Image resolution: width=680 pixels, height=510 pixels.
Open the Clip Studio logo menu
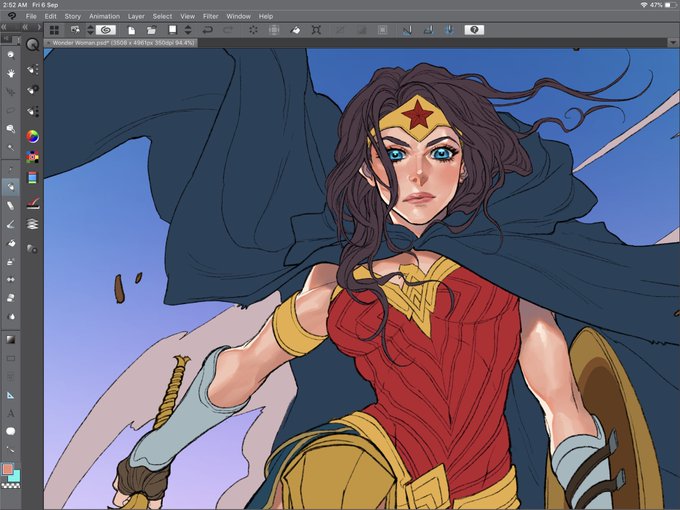coord(12,16)
